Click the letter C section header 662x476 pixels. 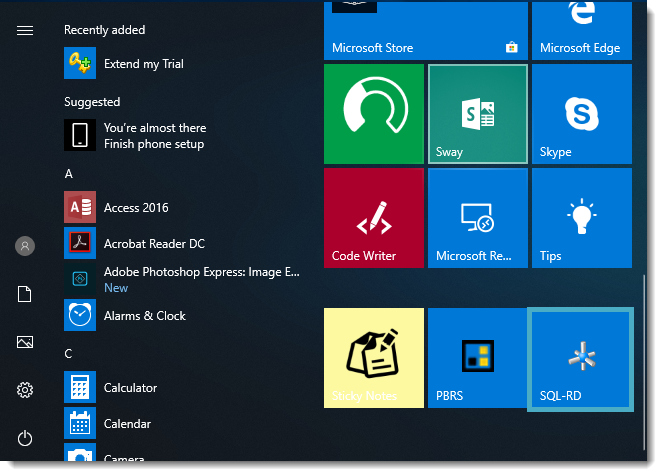tap(68, 354)
